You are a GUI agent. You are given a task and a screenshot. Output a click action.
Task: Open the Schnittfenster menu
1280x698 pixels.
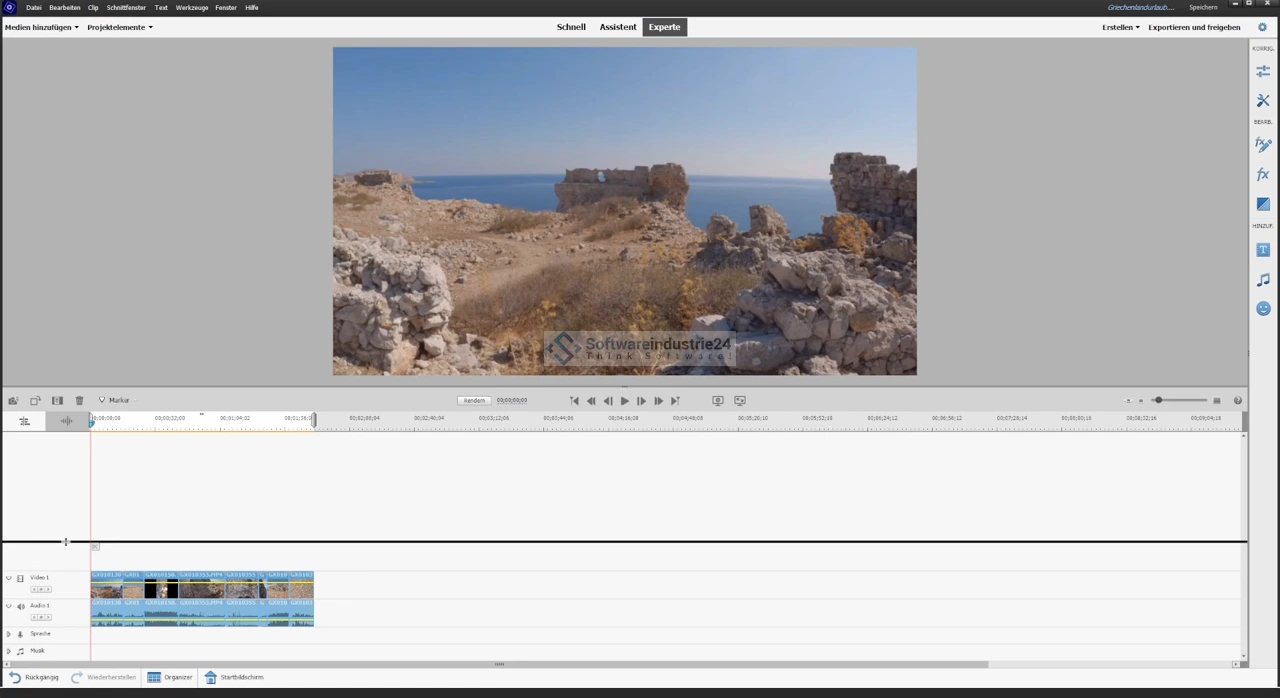(126, 7)
